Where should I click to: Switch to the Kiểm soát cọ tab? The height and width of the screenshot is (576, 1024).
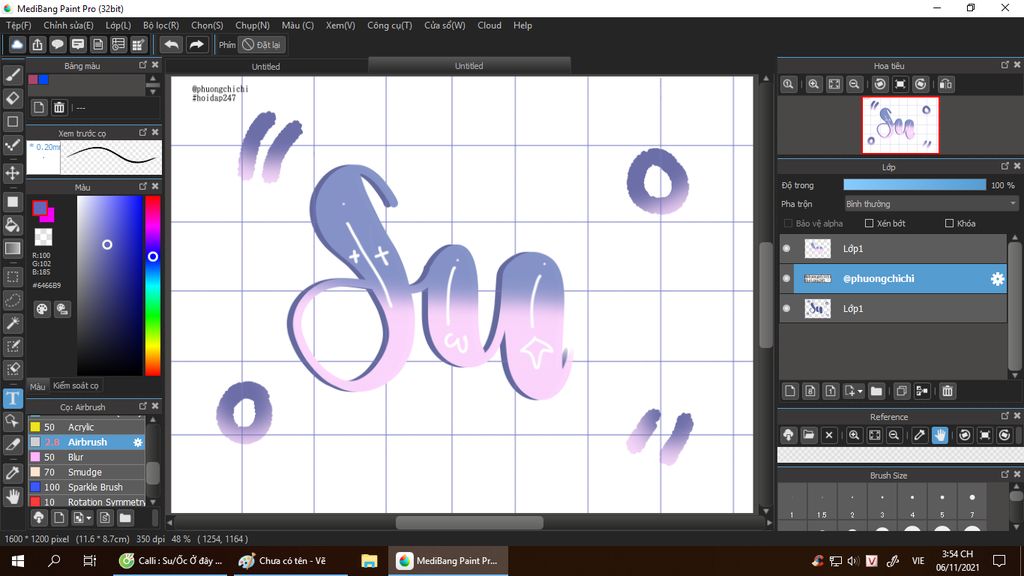click(x=76, y=386)
